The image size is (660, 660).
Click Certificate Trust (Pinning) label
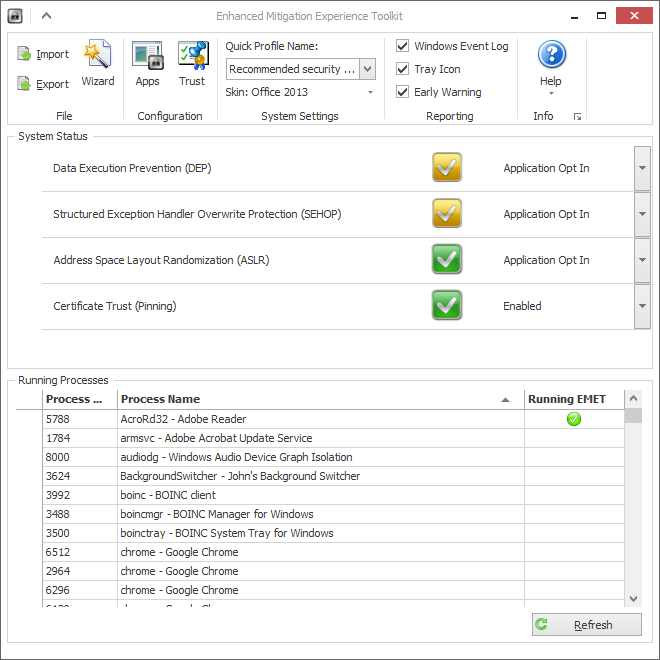click(x=114, y=306)
